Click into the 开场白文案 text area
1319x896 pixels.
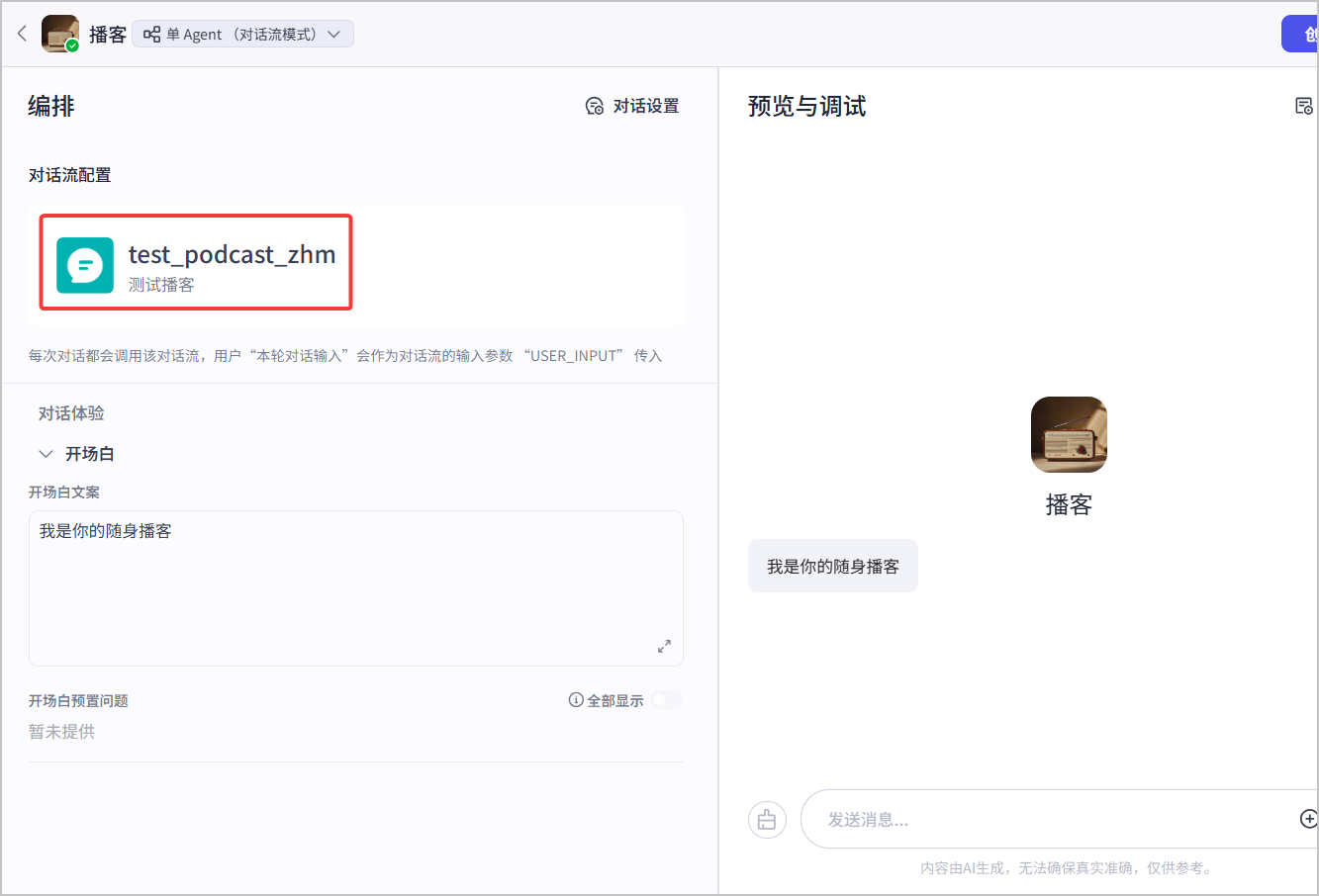pyautogui.click(x=356, y=588)
